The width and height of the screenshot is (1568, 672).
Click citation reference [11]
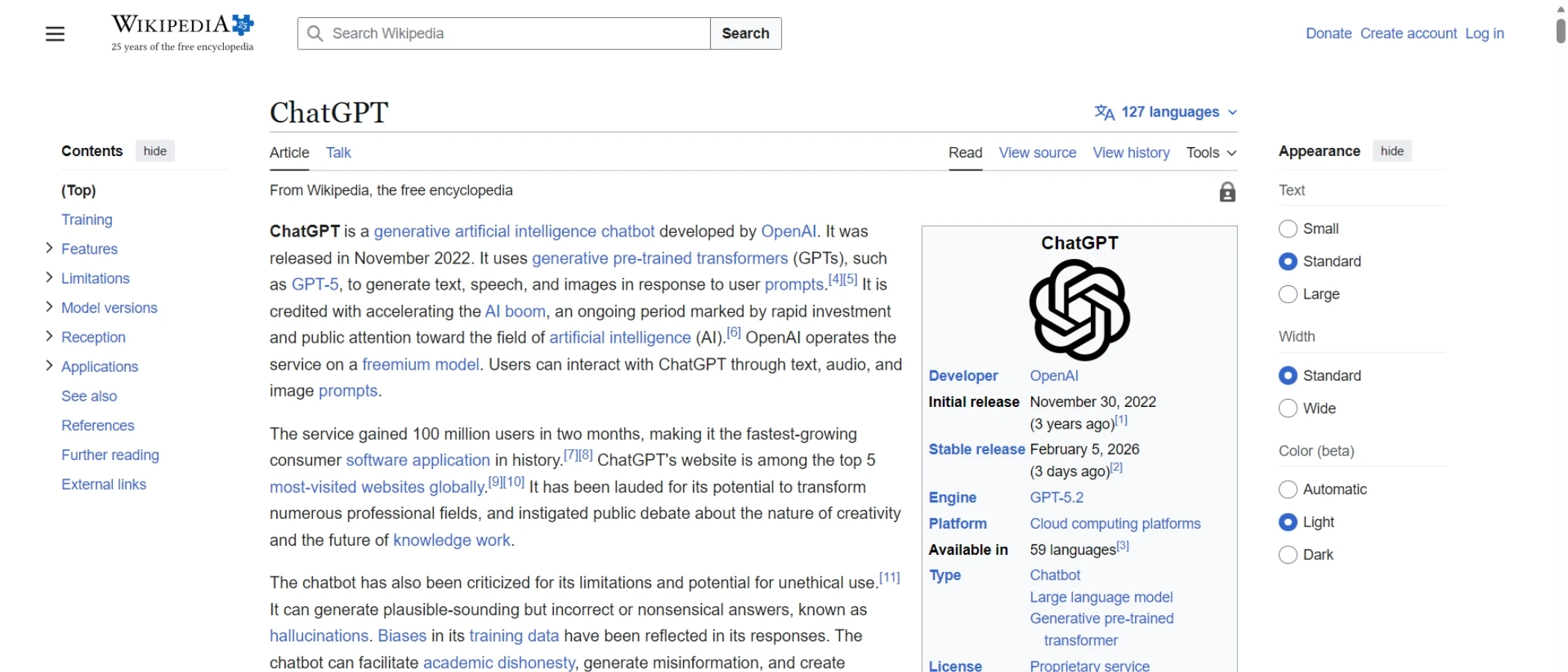(889, 577)
